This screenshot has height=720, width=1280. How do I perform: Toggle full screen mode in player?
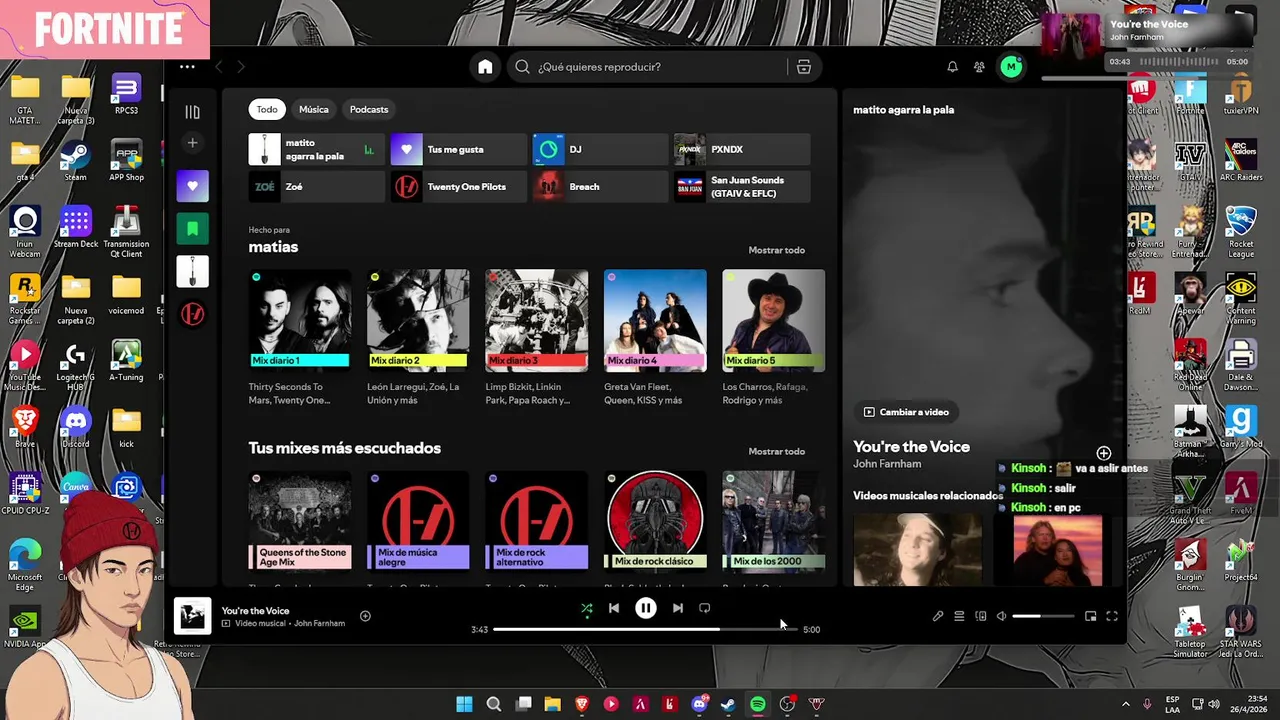click(1112, 616)
